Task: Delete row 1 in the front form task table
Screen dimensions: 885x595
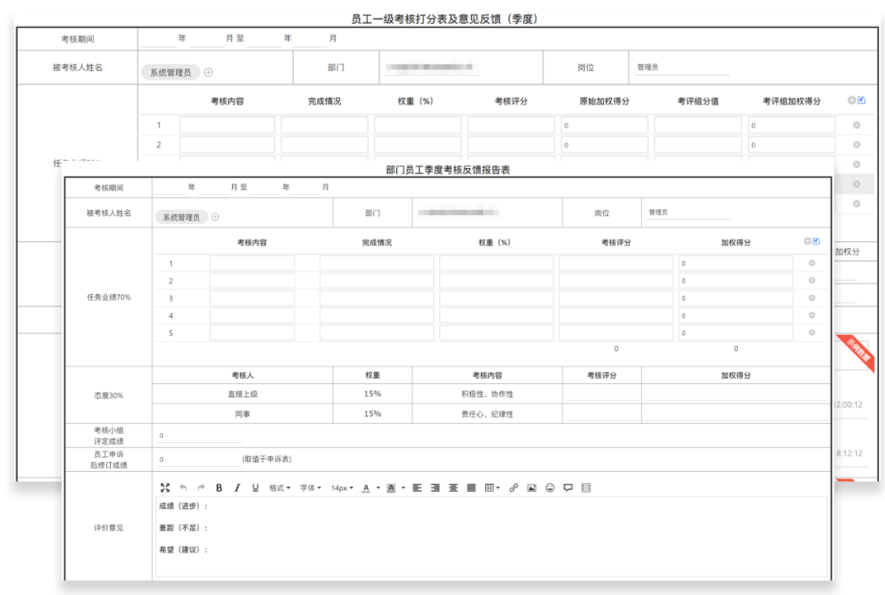Action: (812, 263)
